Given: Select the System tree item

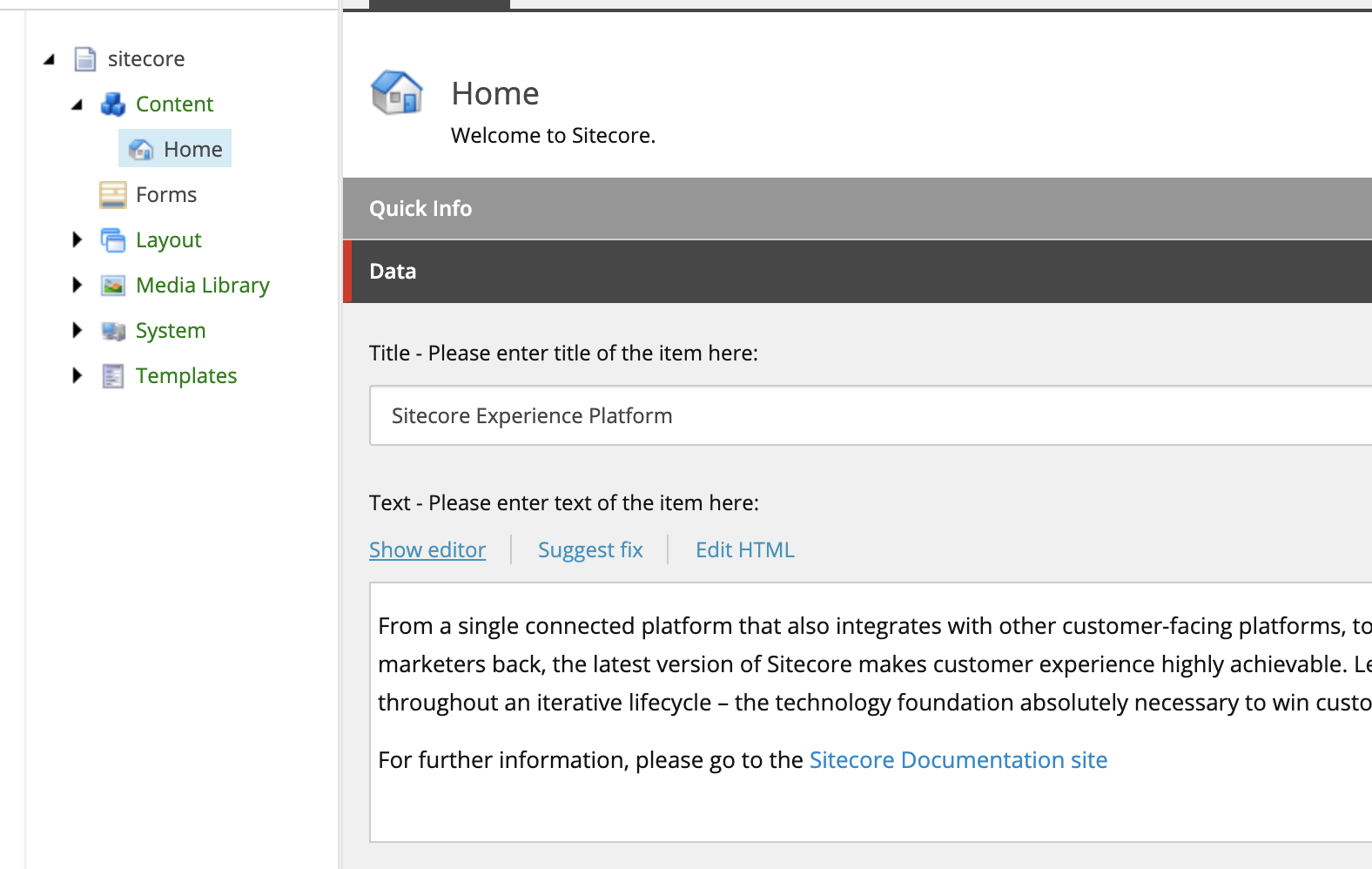Looking at the screenshot, I should [171, 331].
